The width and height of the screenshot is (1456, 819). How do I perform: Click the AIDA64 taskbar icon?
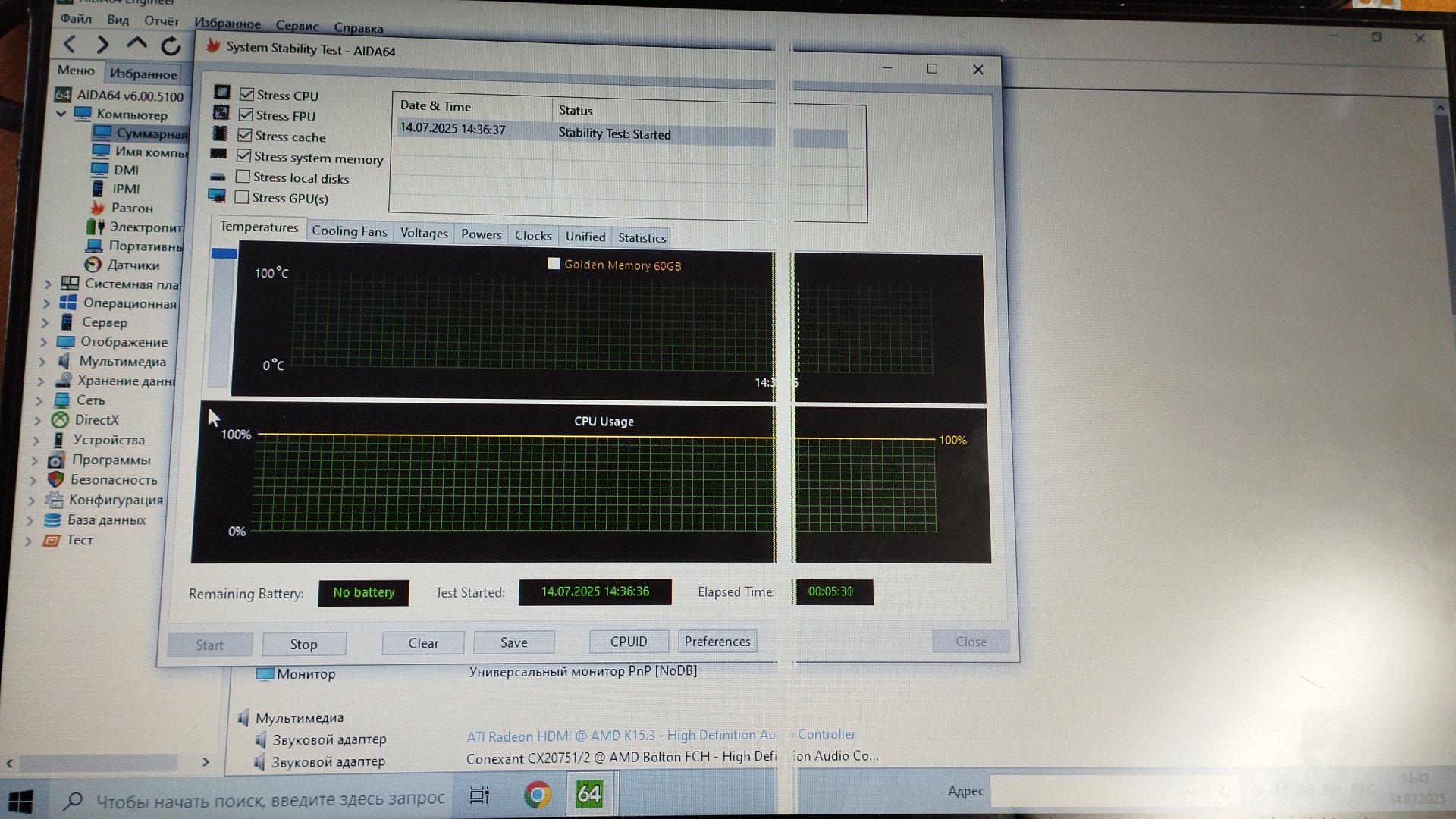pos(589,794)
